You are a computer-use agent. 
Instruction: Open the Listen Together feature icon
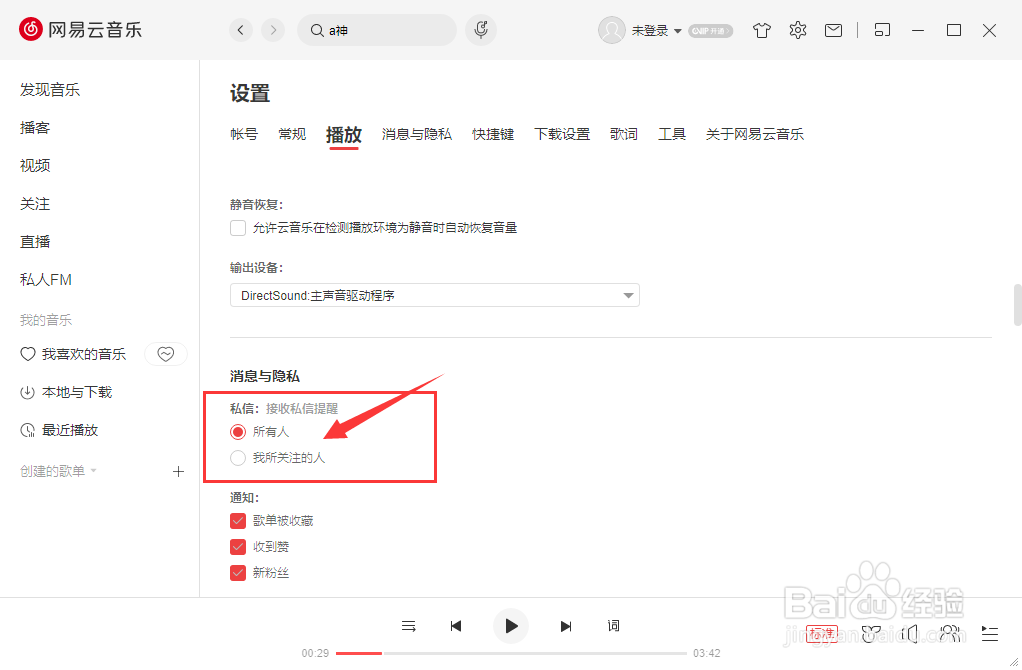point(950,634)
